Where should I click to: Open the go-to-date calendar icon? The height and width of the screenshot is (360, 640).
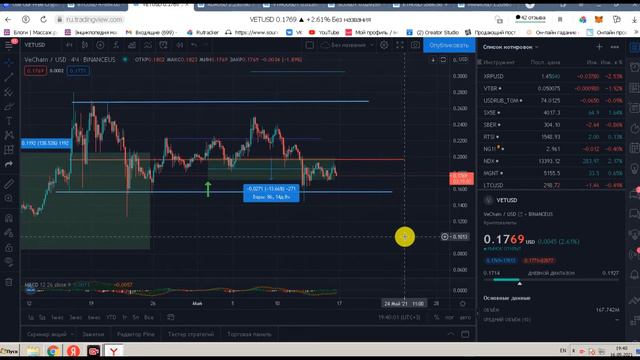coord(171,317)
